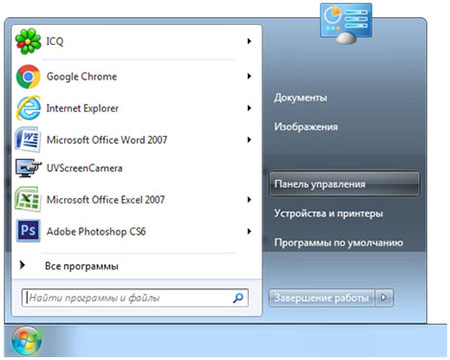
Task: Click the Control Panel picture at top
Action: coord(346,23)
